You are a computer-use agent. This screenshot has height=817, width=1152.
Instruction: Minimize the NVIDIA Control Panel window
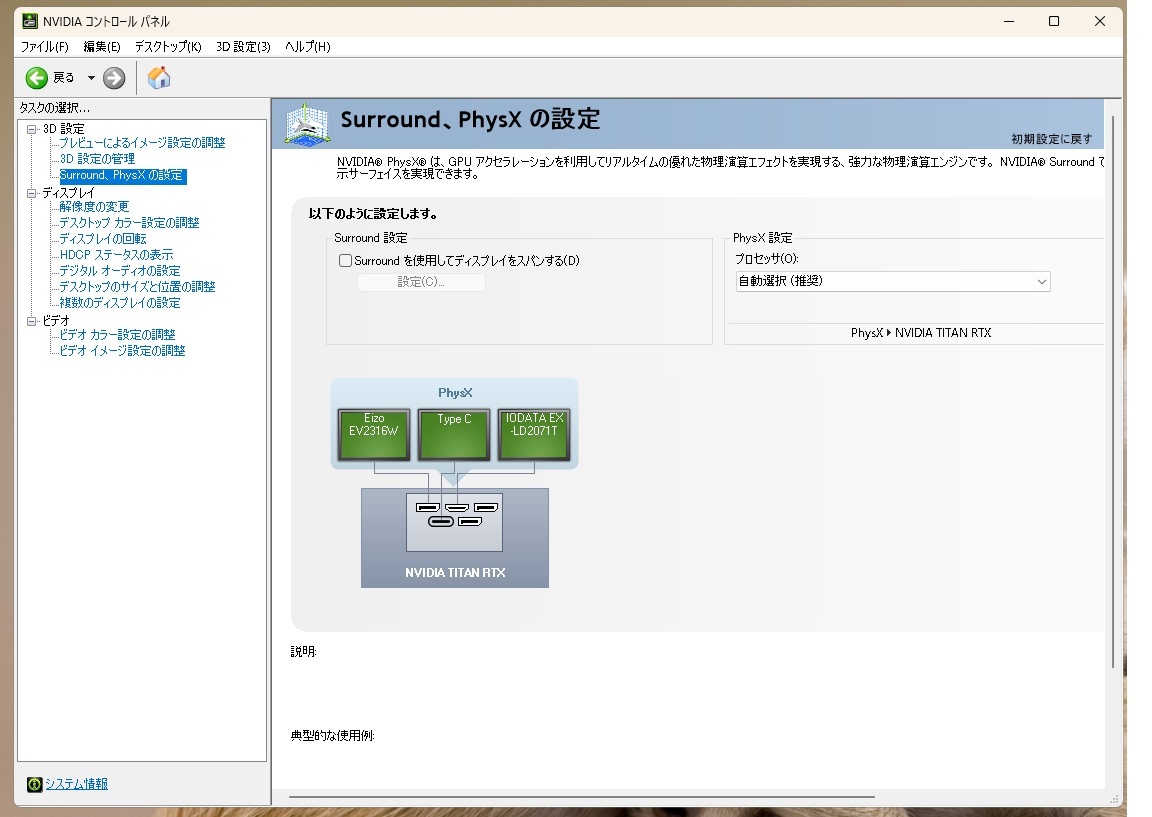pos(1009,21)
